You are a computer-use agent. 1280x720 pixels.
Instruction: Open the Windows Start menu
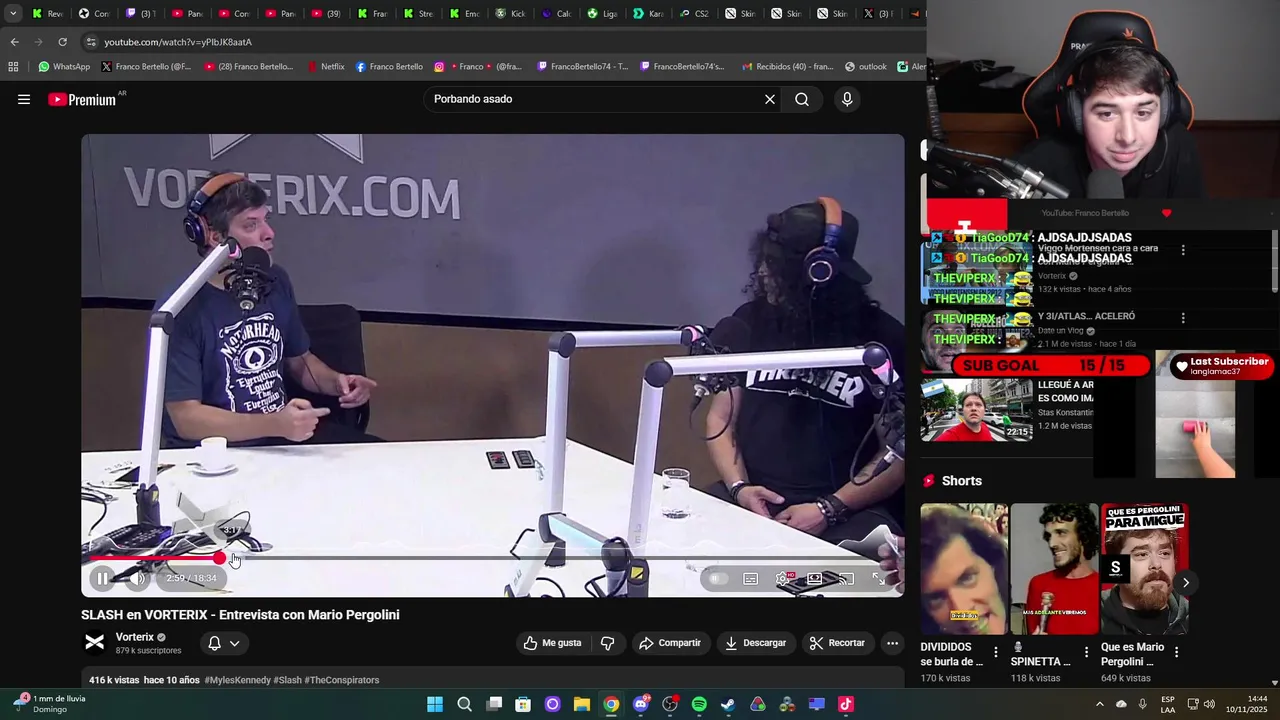point(435,704)
